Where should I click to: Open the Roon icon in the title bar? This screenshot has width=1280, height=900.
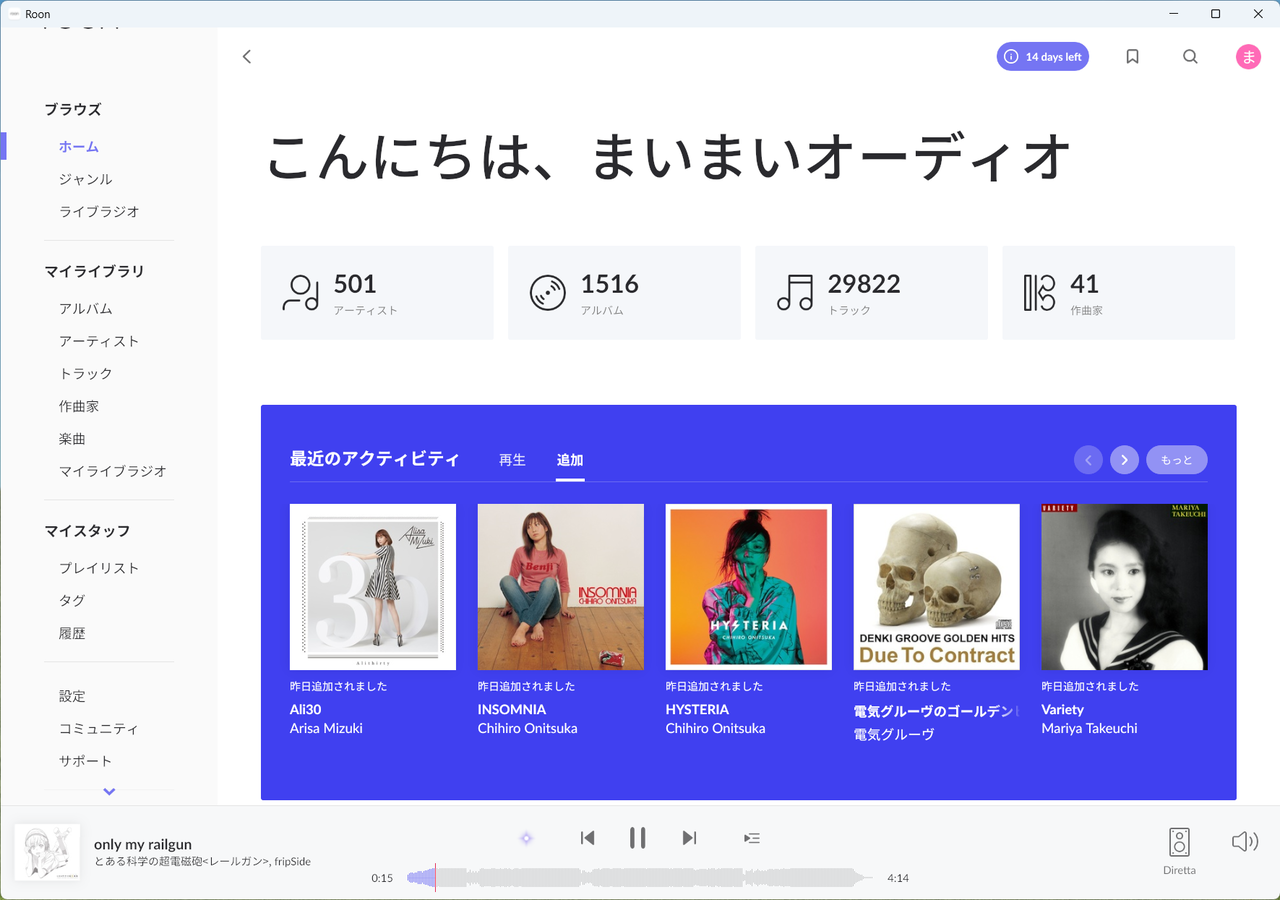pos(14,14)
